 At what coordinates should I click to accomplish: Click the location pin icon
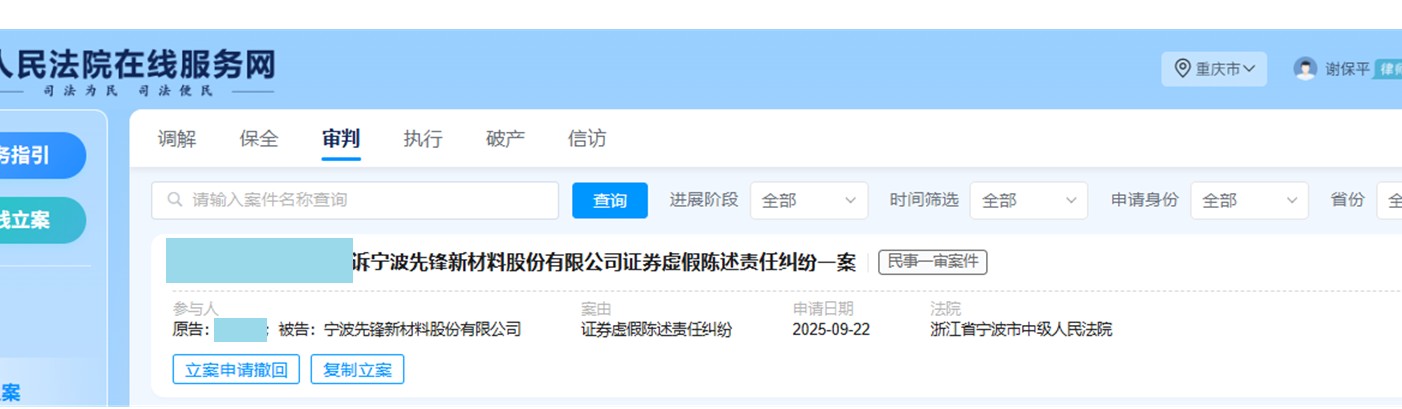point(1183,69)
